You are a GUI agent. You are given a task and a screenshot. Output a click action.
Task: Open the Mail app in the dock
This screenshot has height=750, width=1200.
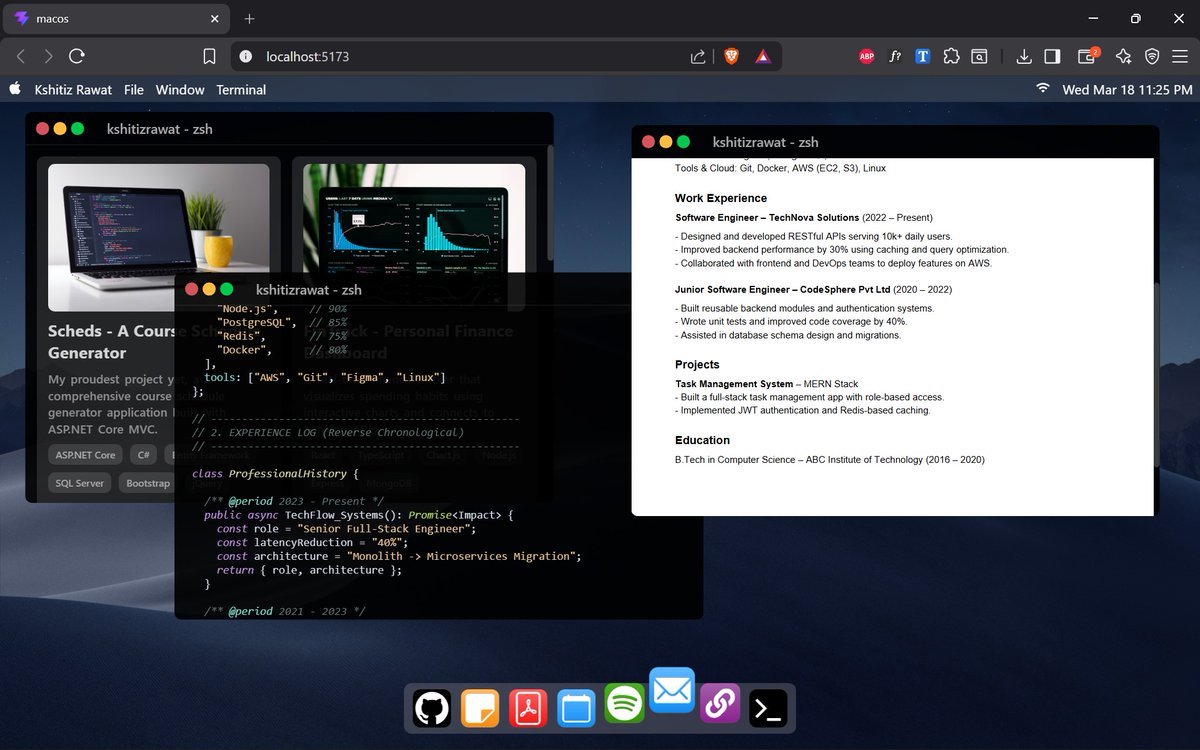672,690
